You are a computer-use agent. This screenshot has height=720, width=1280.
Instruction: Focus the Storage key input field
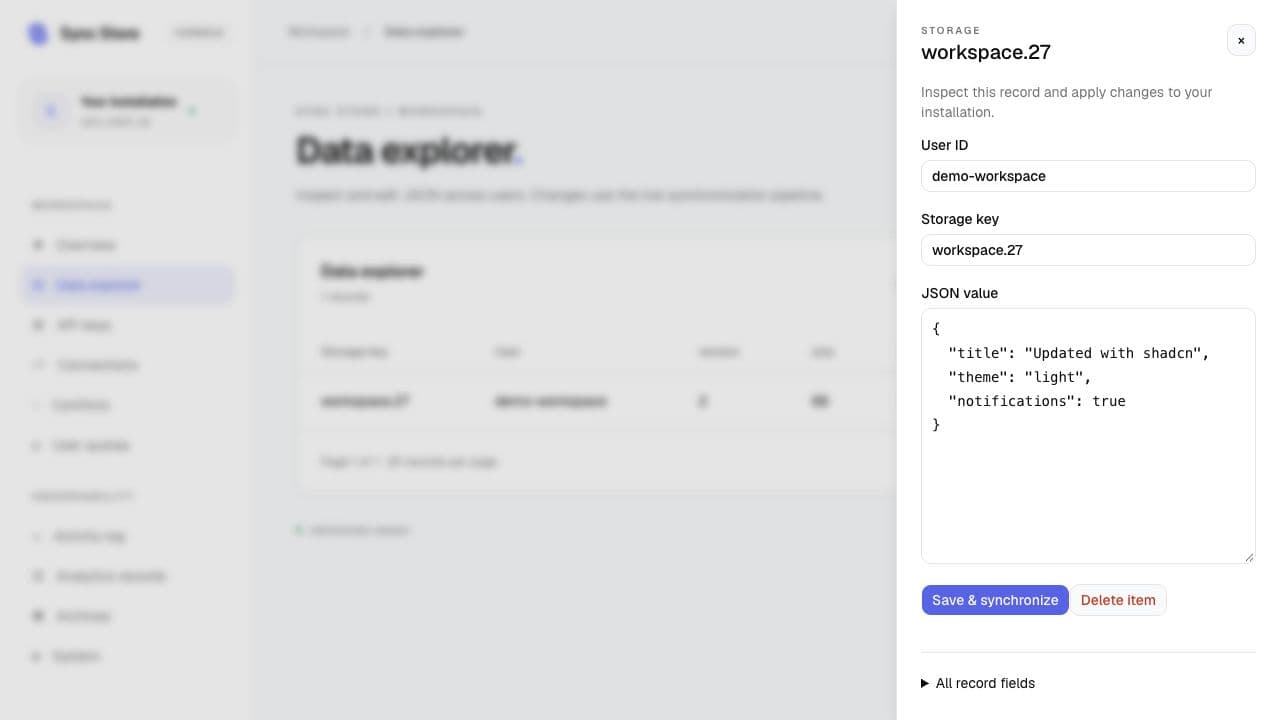click(1088, 250)
